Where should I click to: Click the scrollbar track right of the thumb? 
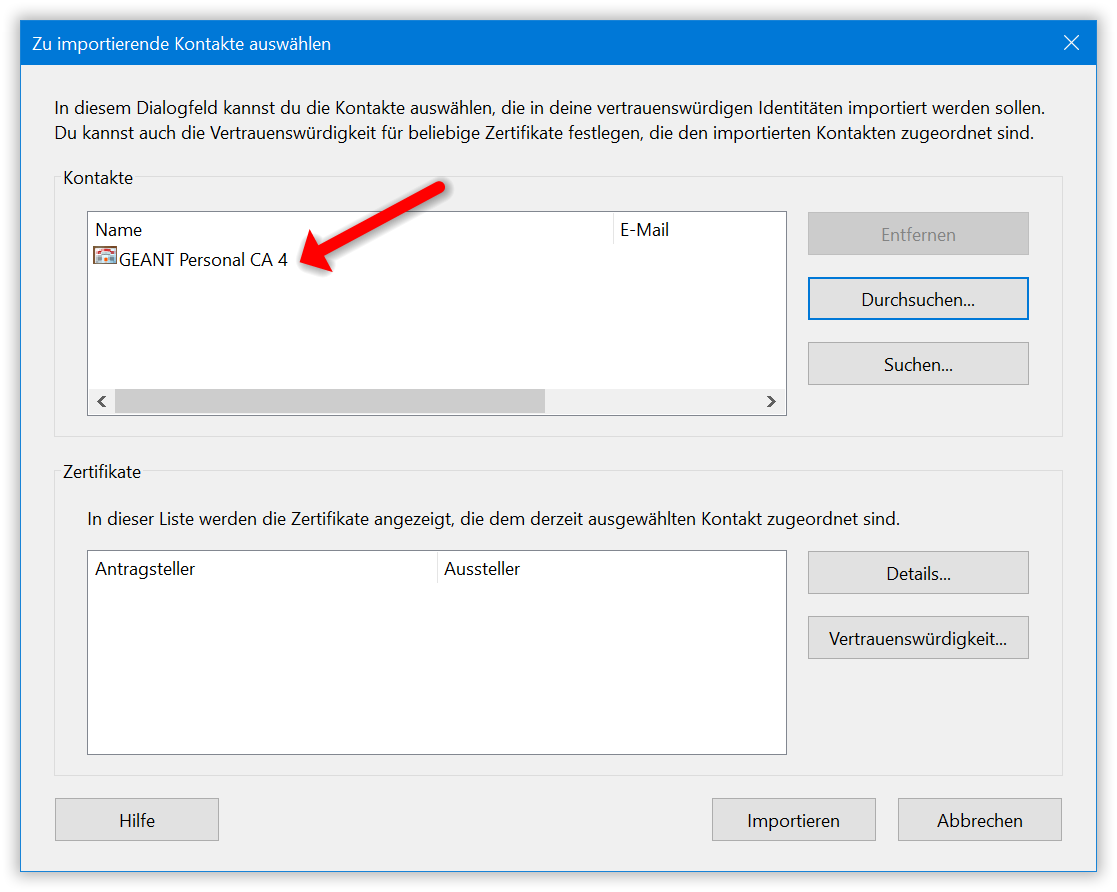point(653,401)
